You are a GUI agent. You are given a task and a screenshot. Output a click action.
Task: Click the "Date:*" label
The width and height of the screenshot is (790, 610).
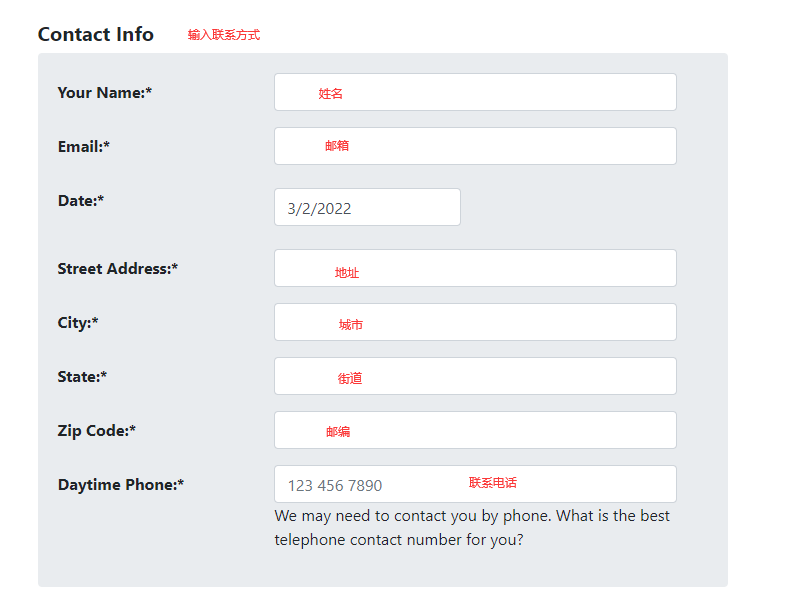tap(81, 200)
